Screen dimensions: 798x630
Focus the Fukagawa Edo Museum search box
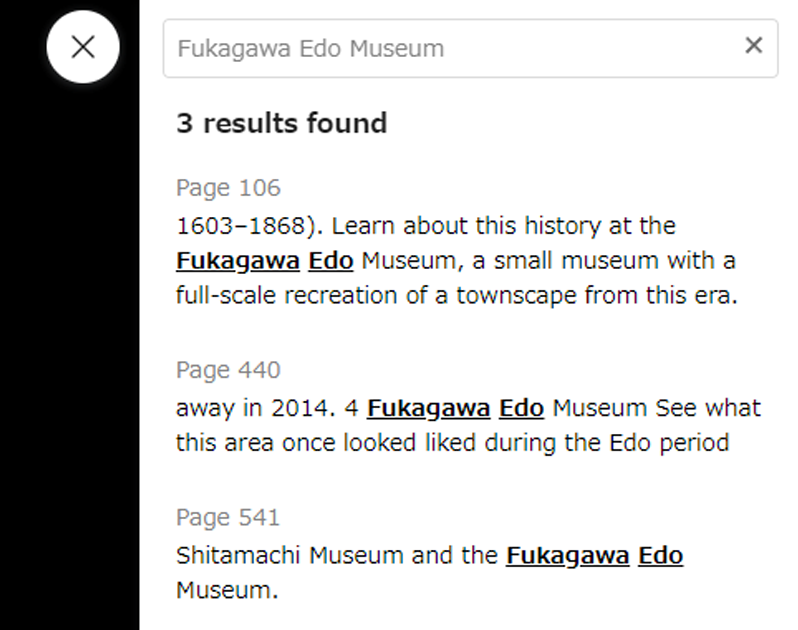coord(450,48)
